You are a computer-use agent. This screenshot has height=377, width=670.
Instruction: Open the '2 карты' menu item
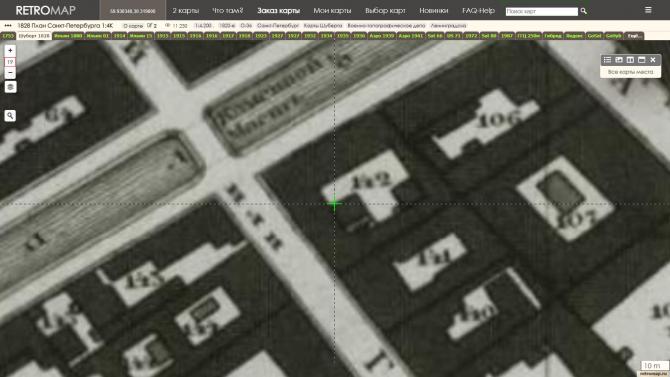[x=185, y=10]
